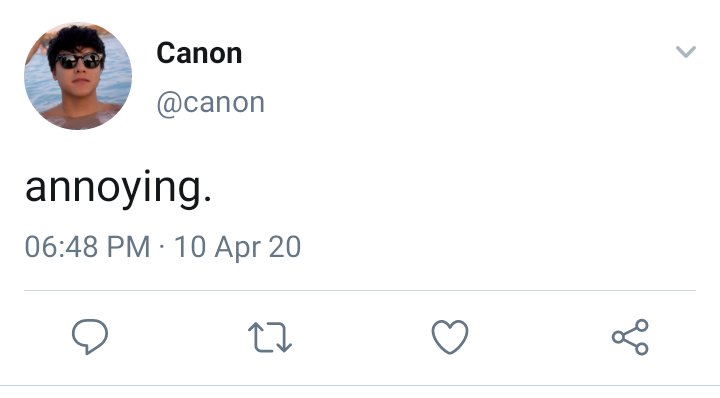This screenshot has width=720, height=398.
Task: Retweet the post with the arrows icon
Action: pyautogui.click(x=270, y=337)
